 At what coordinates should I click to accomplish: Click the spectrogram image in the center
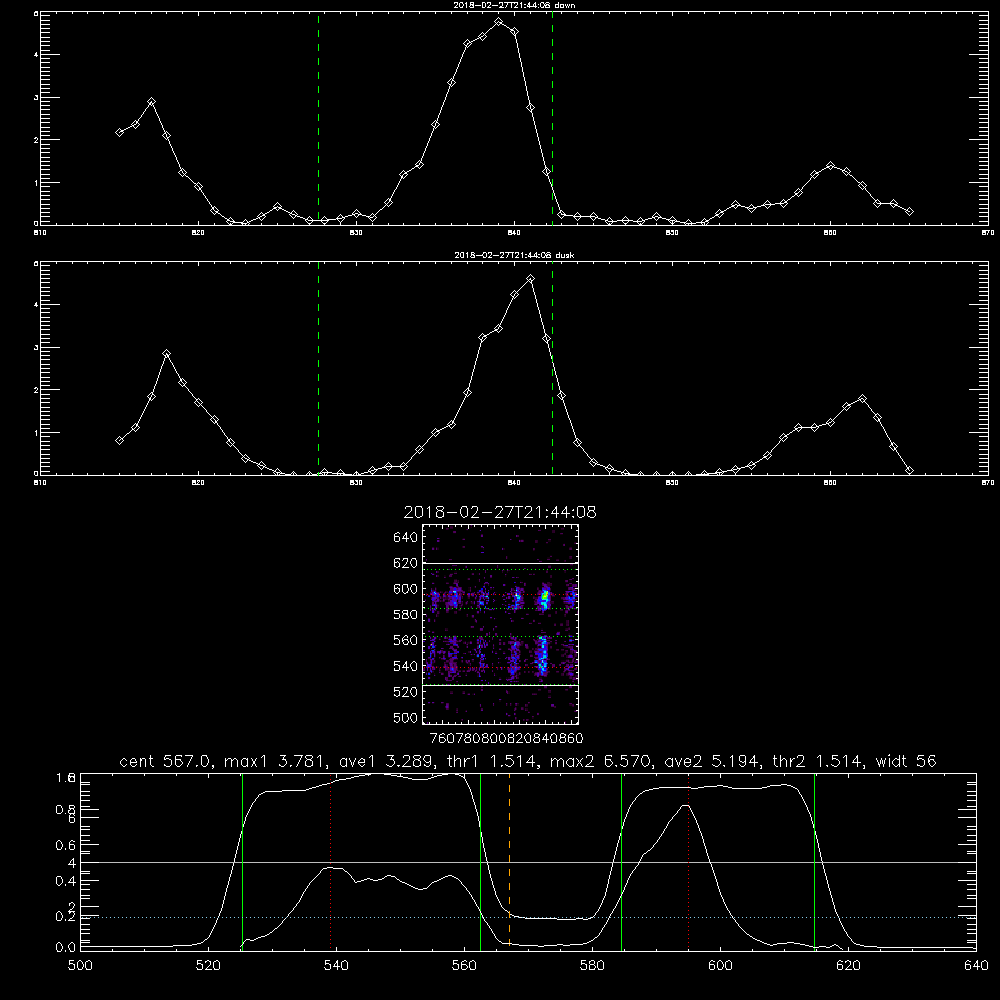point(501,624)
